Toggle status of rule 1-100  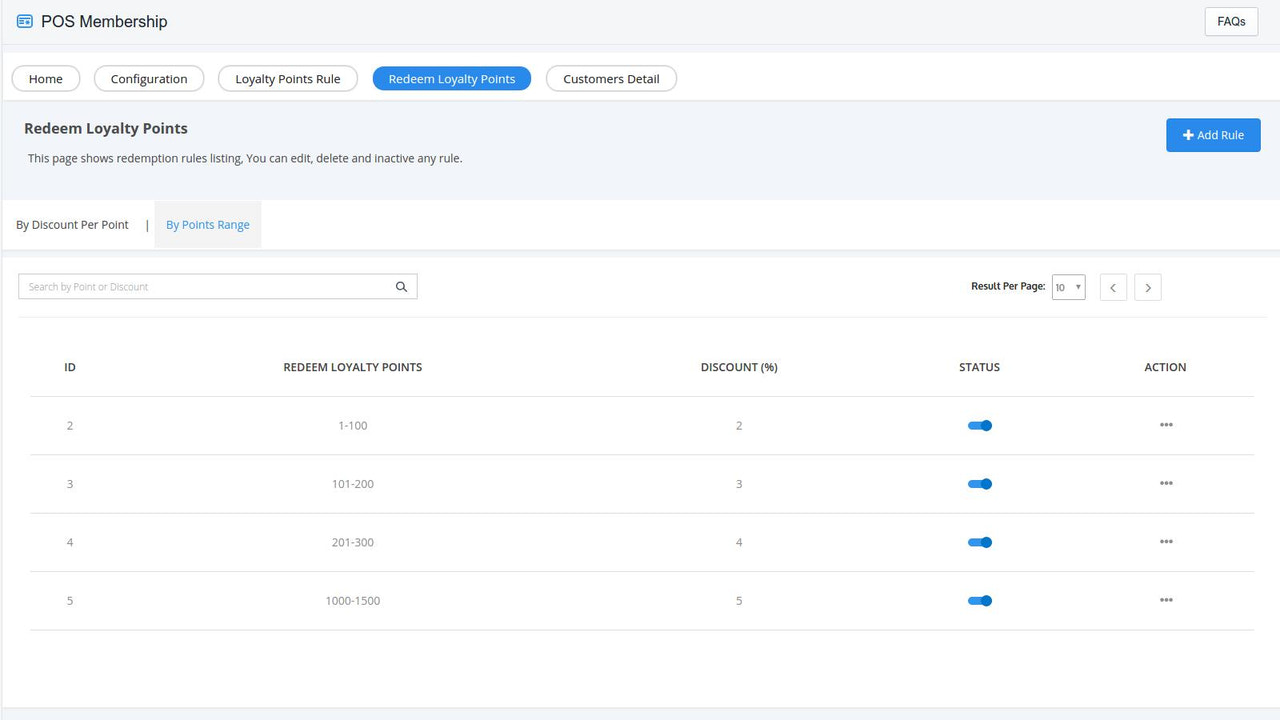(980, 425)
